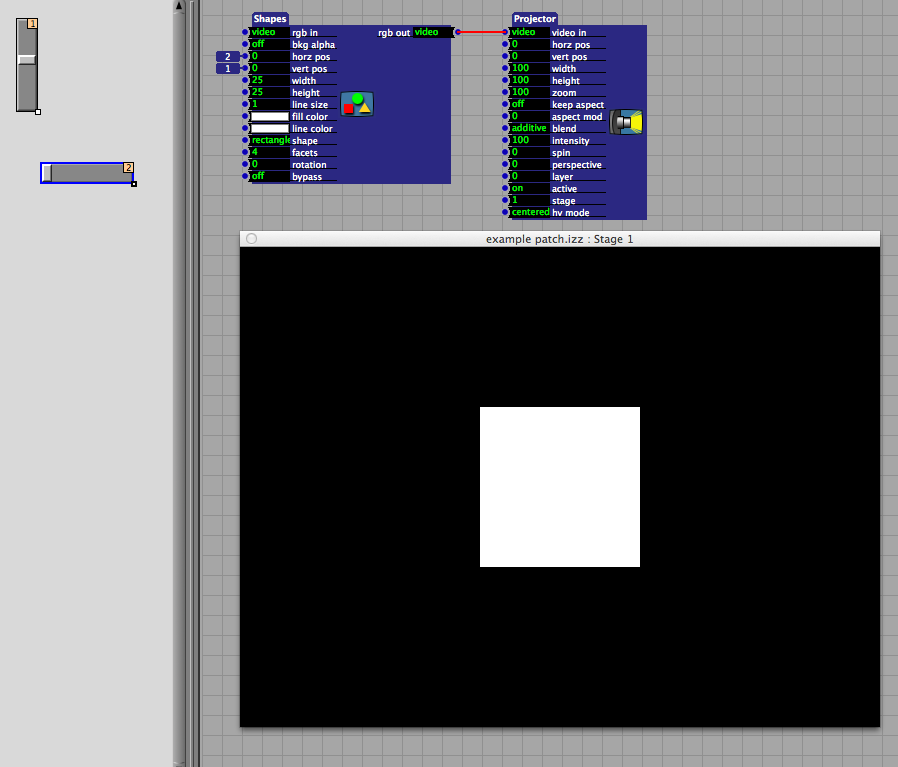Image resolution: width=898 pixels, height=767 pixels.
Task: Select control link 2 on horz pos
Action: (x=228, y=57)
